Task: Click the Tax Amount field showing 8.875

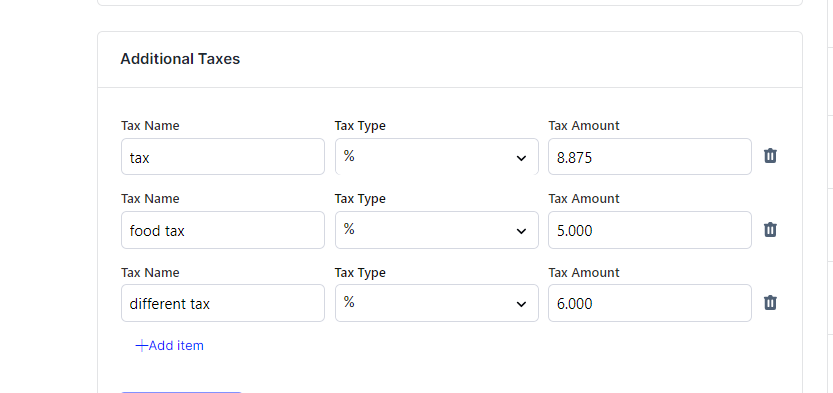Action: (650, 157)
